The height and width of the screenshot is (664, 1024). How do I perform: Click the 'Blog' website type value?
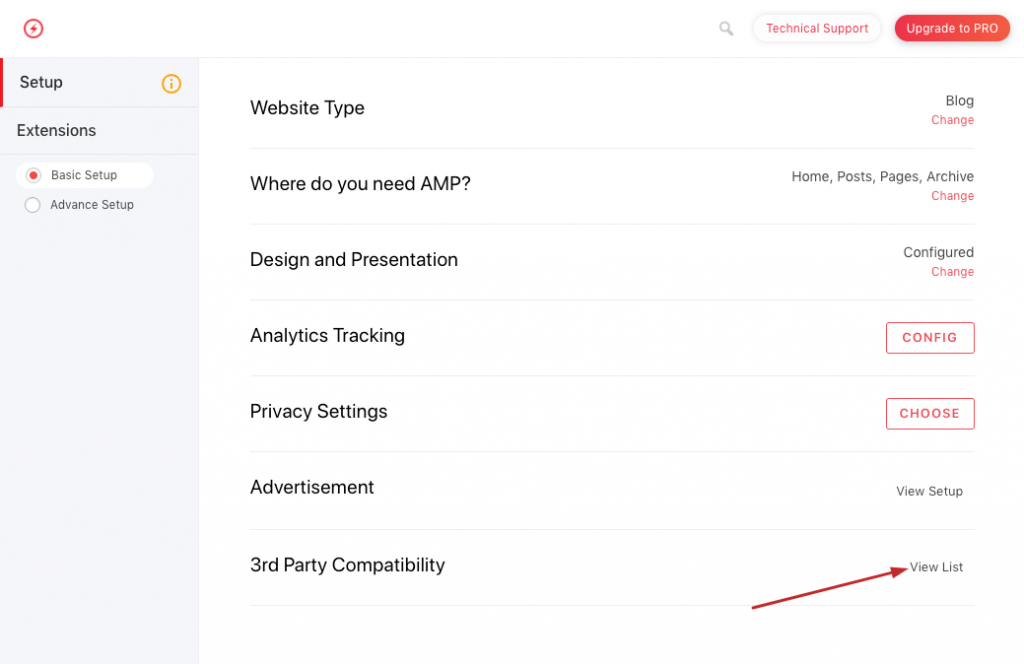959,101
